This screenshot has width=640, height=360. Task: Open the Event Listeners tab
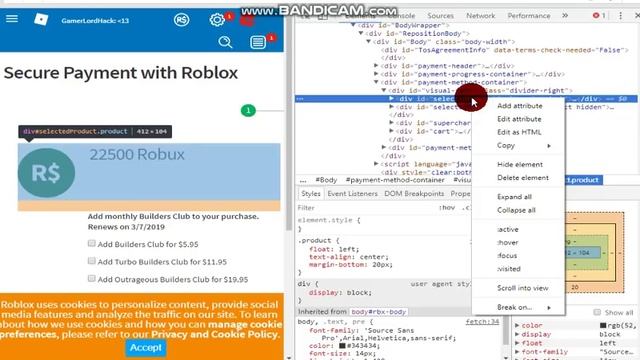(x=352, y=193)
